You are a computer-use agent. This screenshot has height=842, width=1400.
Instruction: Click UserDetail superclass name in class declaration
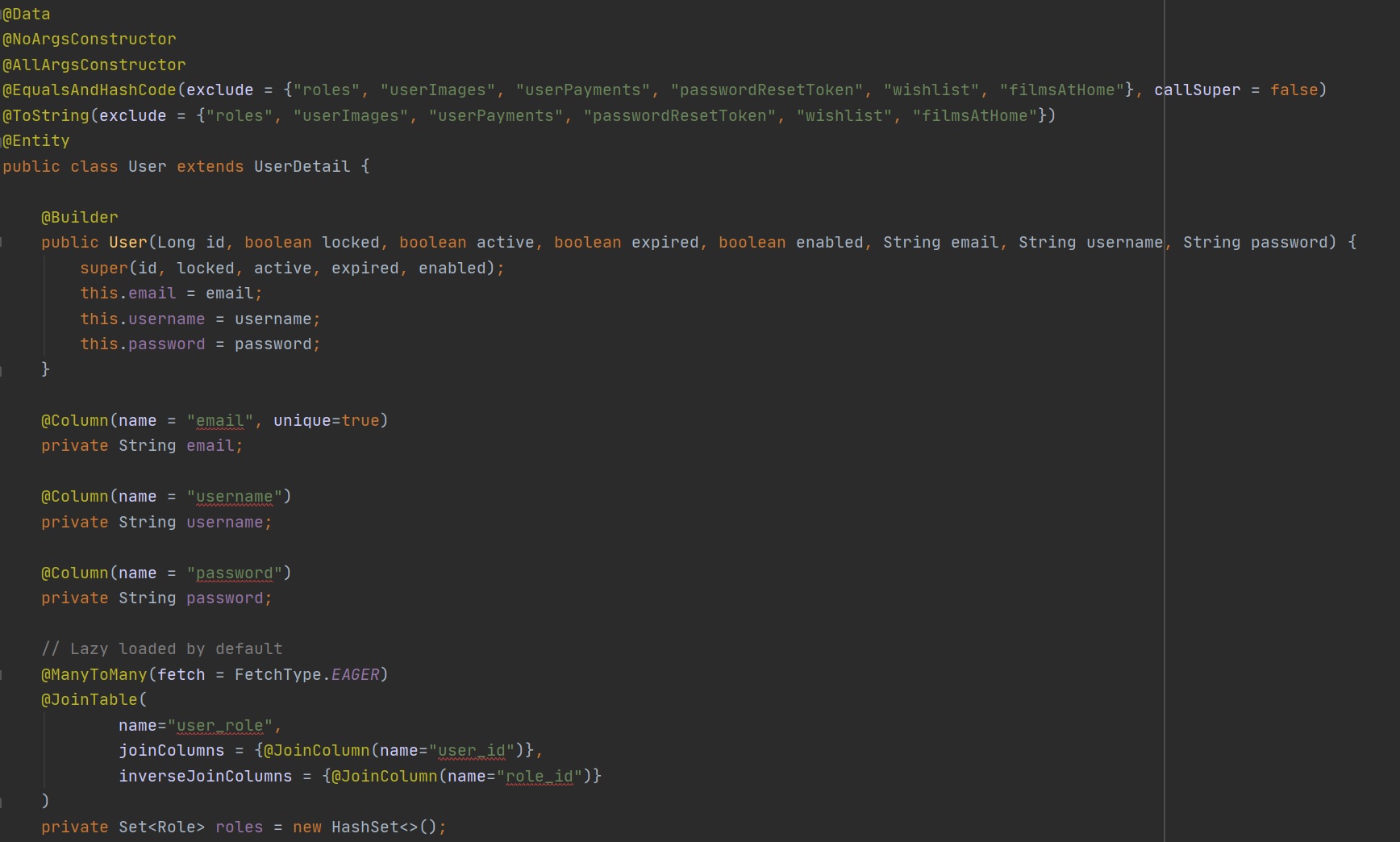[x=302, y=167]
